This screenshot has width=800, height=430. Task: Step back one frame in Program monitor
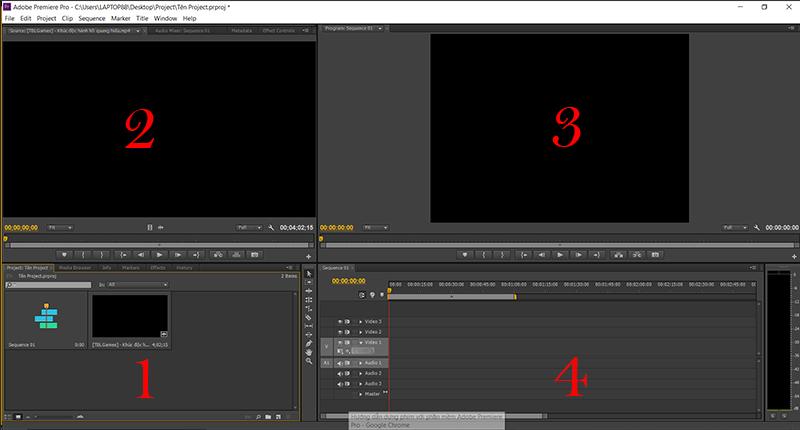541,255
